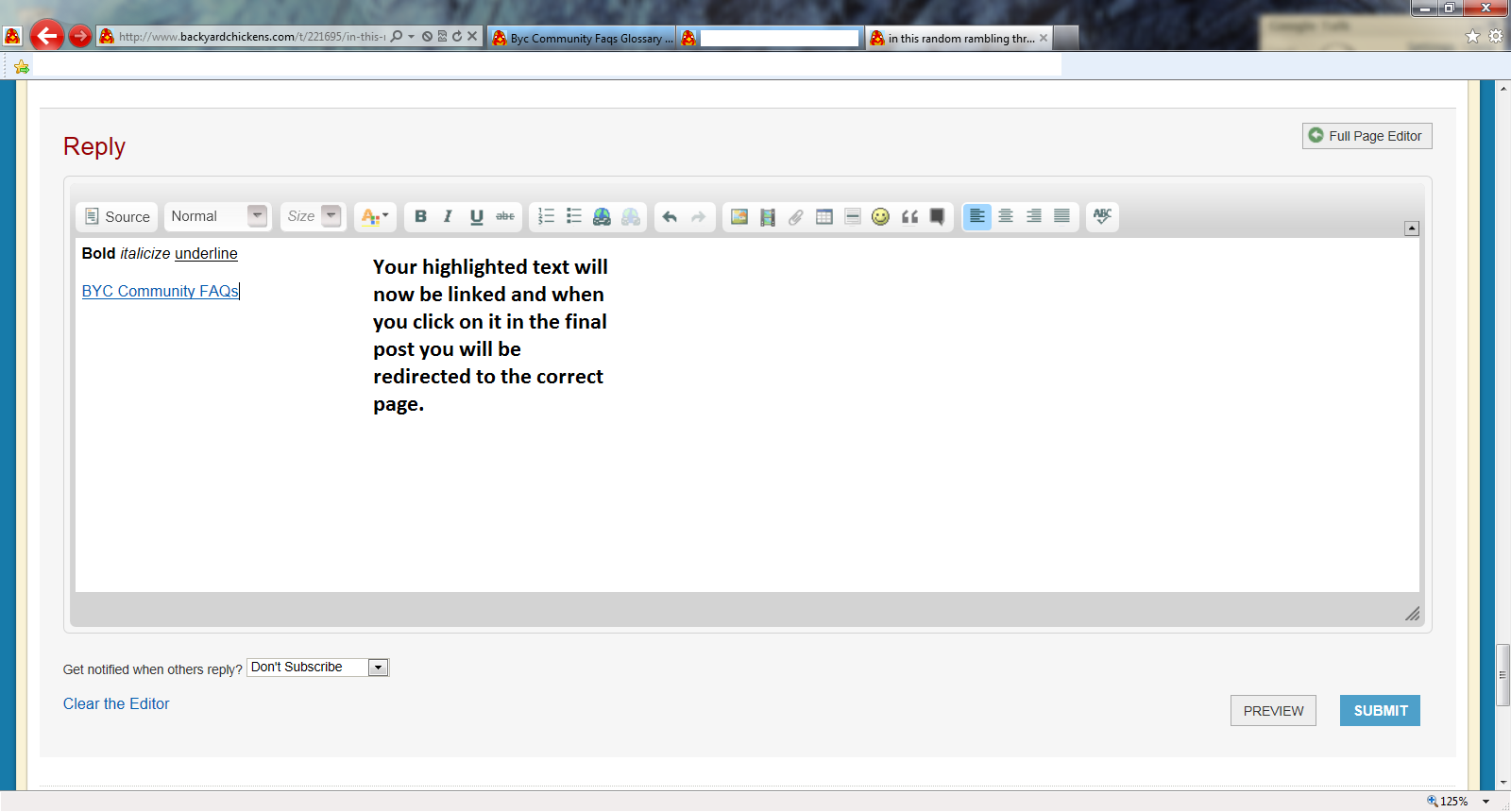Expand the Don't Subscribe notification dropdown
The image size is (1511, 812).
click(x=378, y=668)
